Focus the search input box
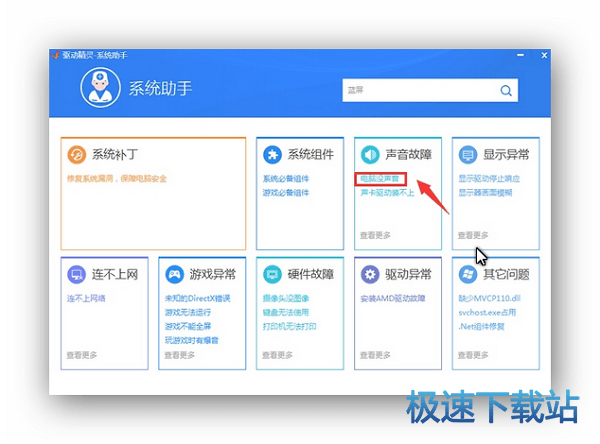The height and width of the screenshot is (444, 600). coord(430,90)
